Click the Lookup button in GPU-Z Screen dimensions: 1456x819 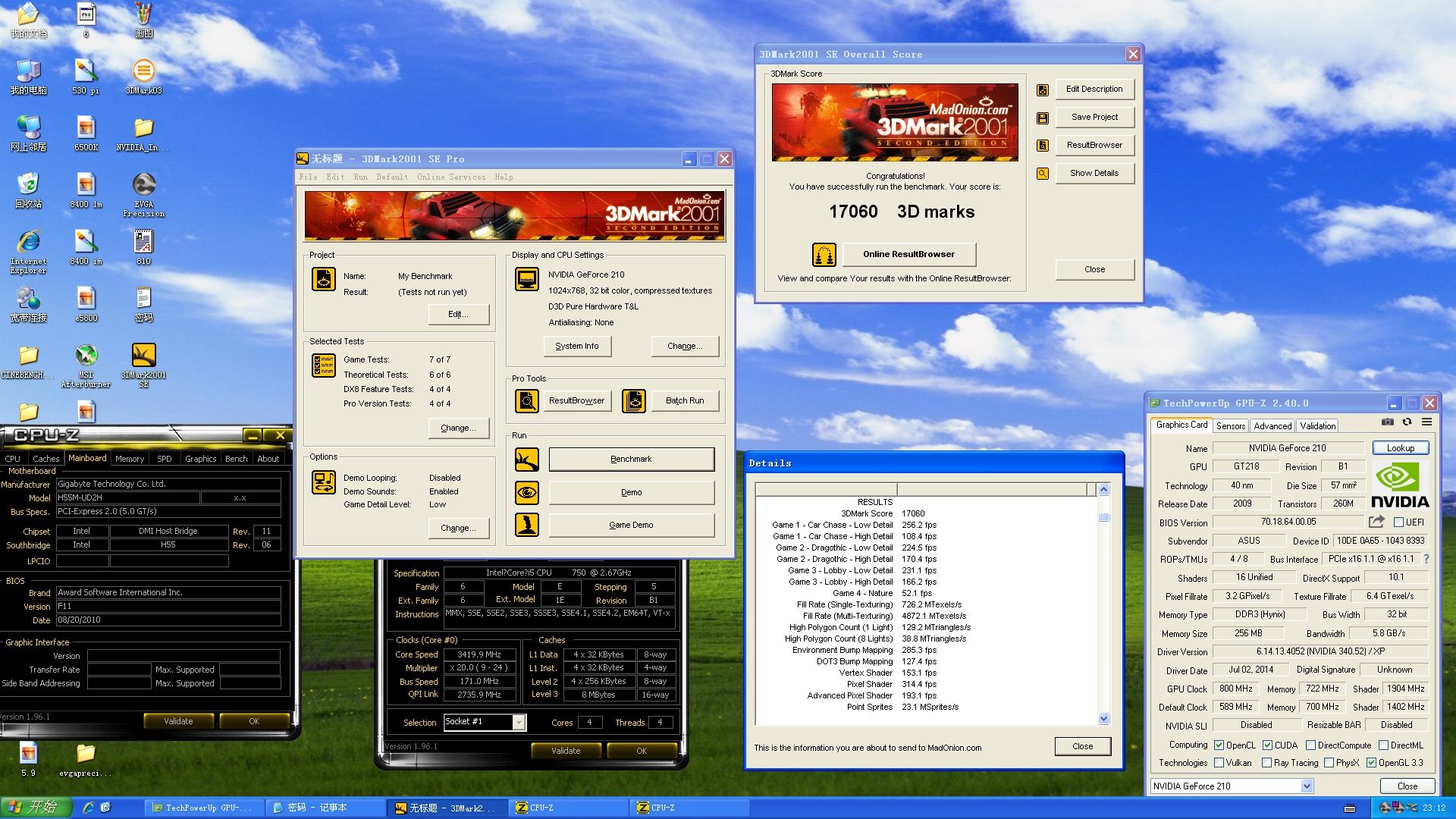point(1401,448)
